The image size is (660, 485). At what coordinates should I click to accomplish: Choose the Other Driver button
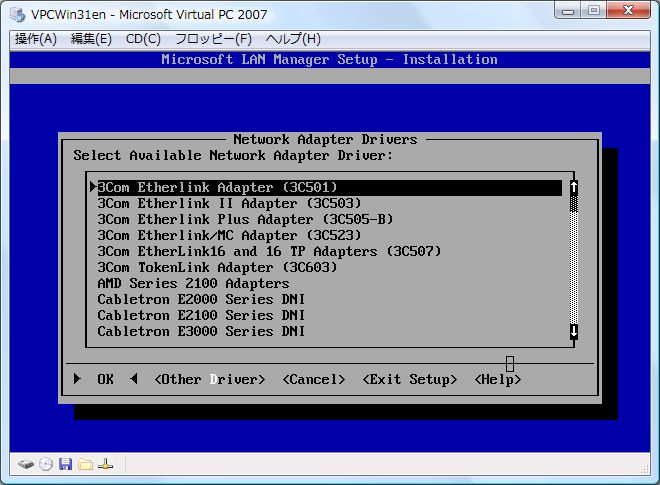(210, 379)
